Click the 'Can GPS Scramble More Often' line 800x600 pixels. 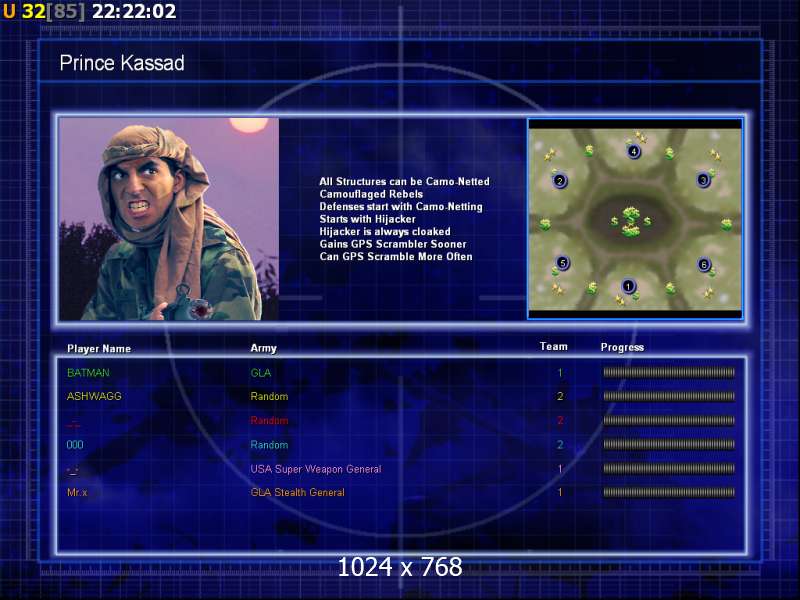coord(395,256)
